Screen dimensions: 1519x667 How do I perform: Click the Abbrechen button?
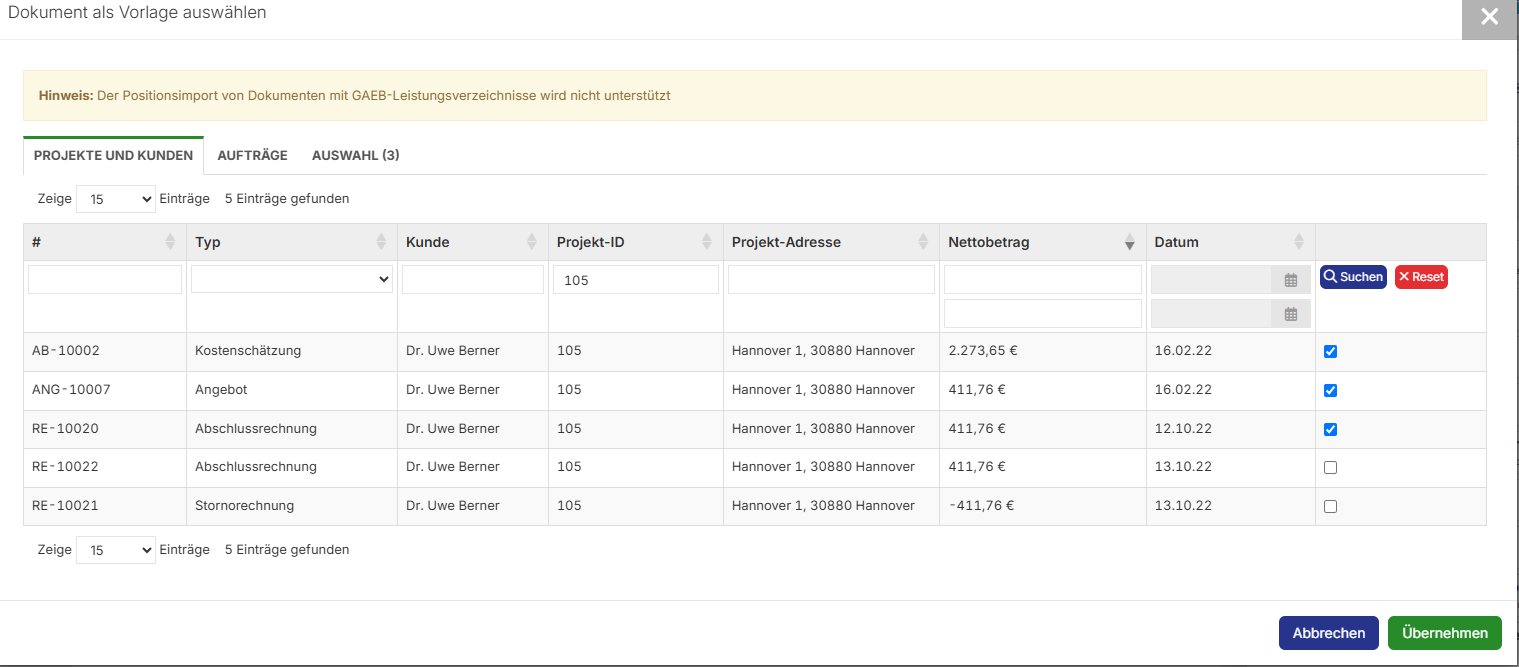tap(1329, 633)
